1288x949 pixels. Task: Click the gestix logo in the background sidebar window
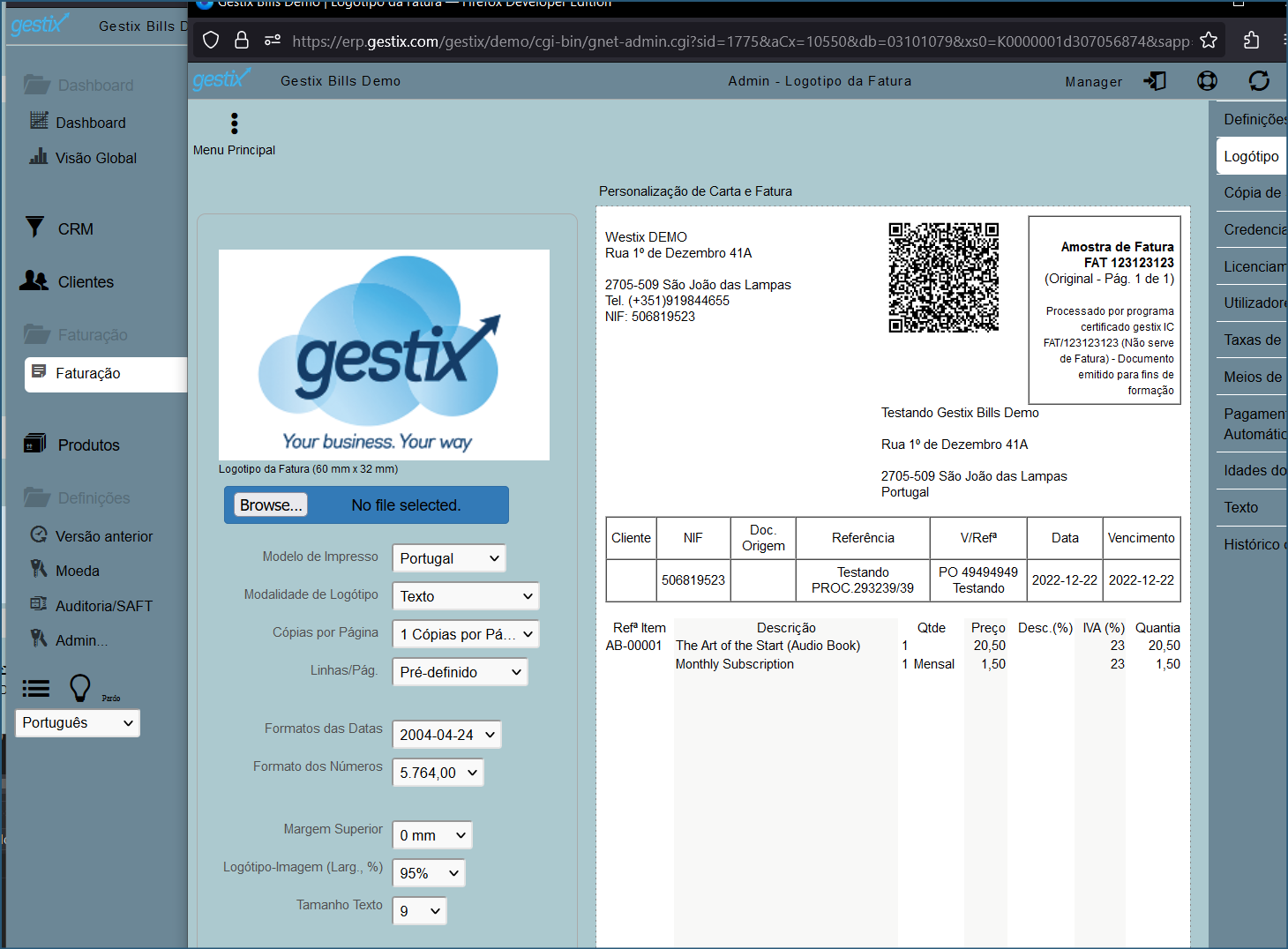point(40,25)
